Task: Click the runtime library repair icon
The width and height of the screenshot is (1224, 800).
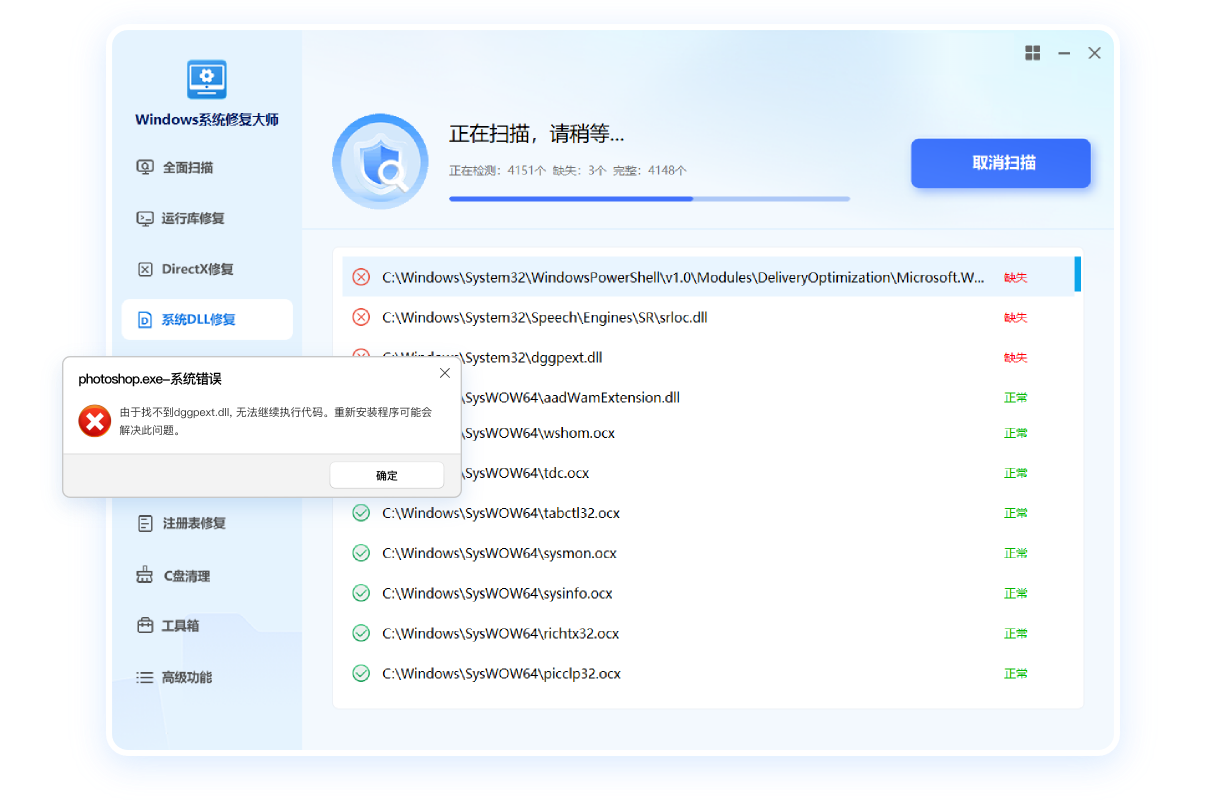Action: (x=145, y=218)
